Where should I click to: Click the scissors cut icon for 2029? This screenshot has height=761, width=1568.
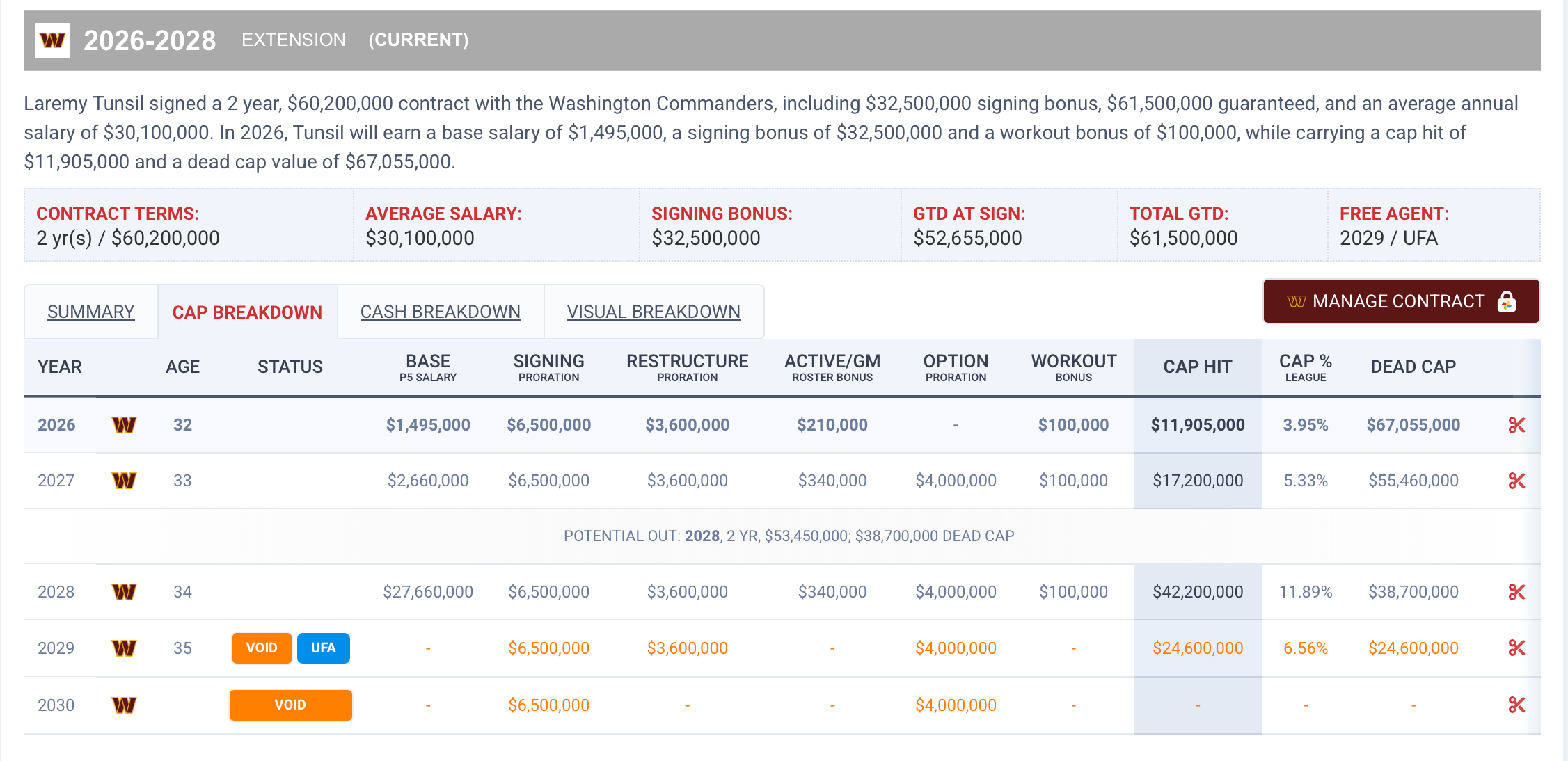[x=1516, y=648]
